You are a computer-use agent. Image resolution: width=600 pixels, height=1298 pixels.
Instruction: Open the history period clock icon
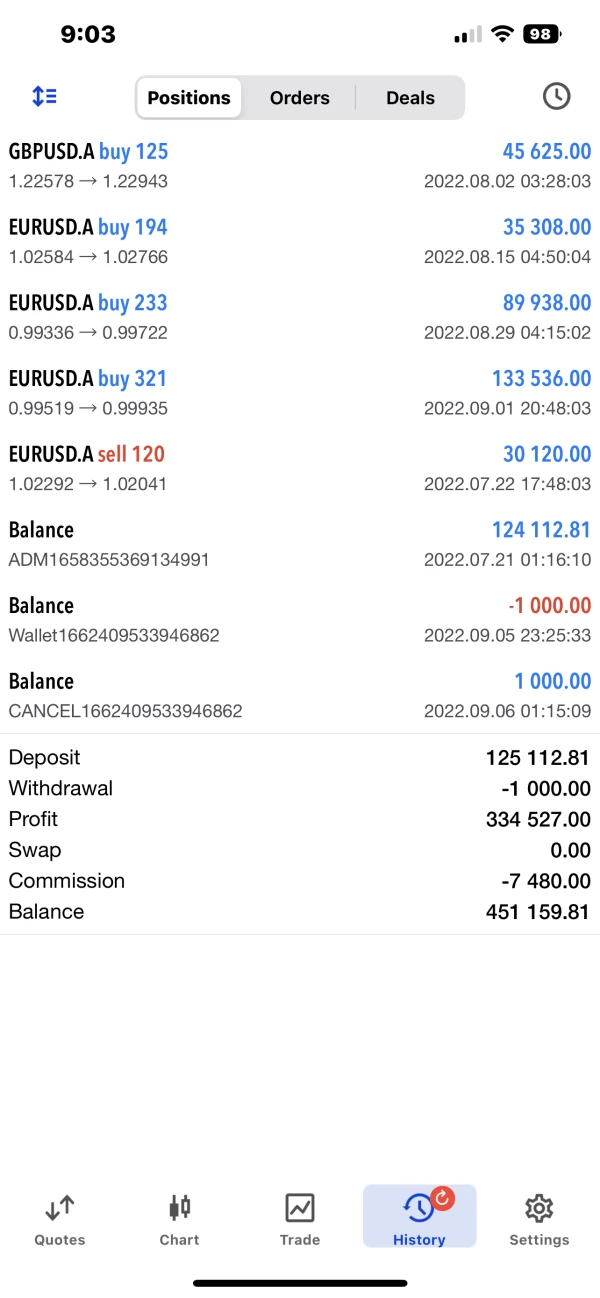(x=556, y=97)
